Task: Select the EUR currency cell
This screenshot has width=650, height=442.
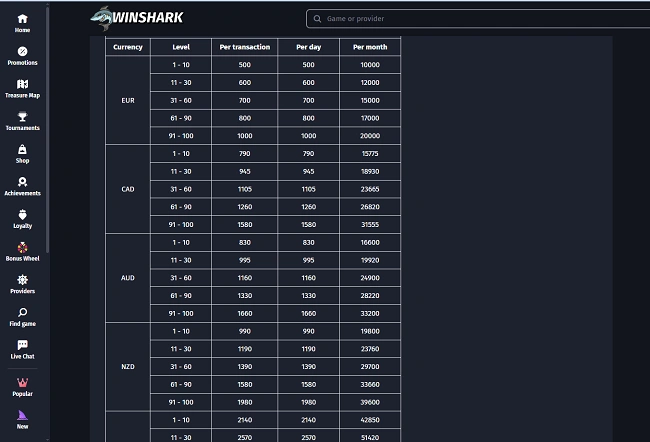Action: pyautogui.click(x=128, y=100)
